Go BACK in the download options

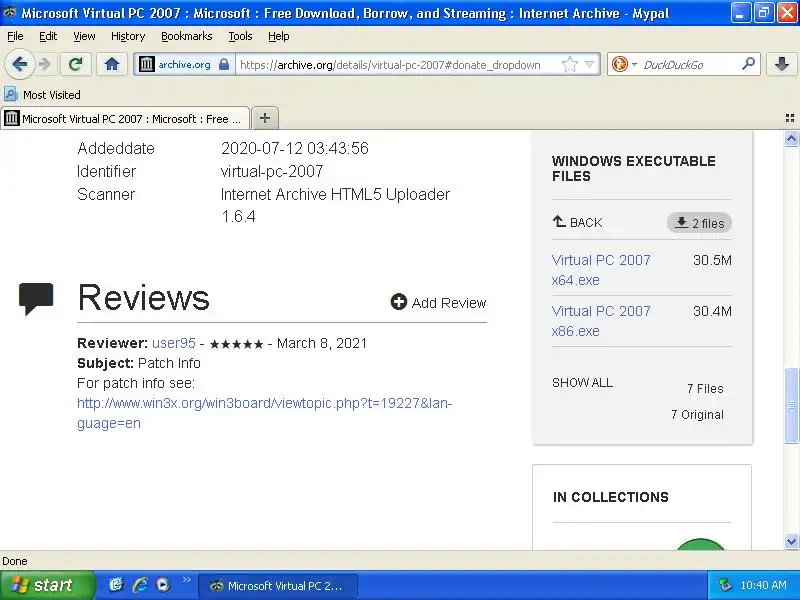(577, 222)
